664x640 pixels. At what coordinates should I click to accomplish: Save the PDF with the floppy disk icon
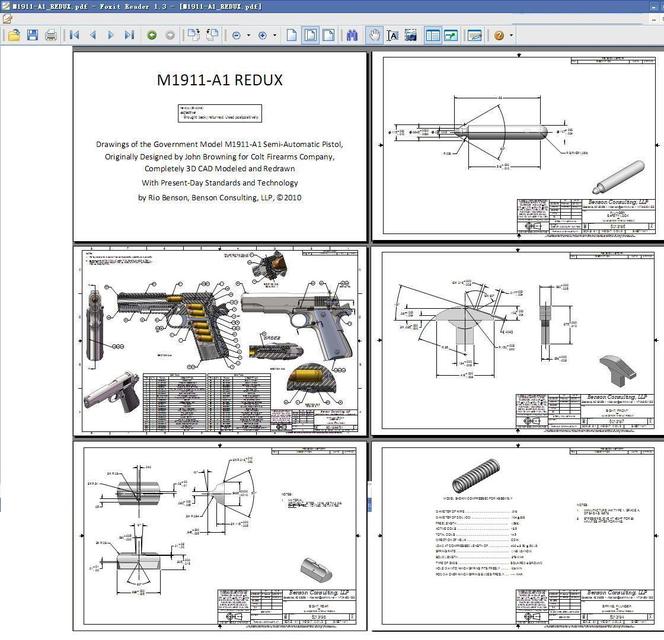(32, 35)
